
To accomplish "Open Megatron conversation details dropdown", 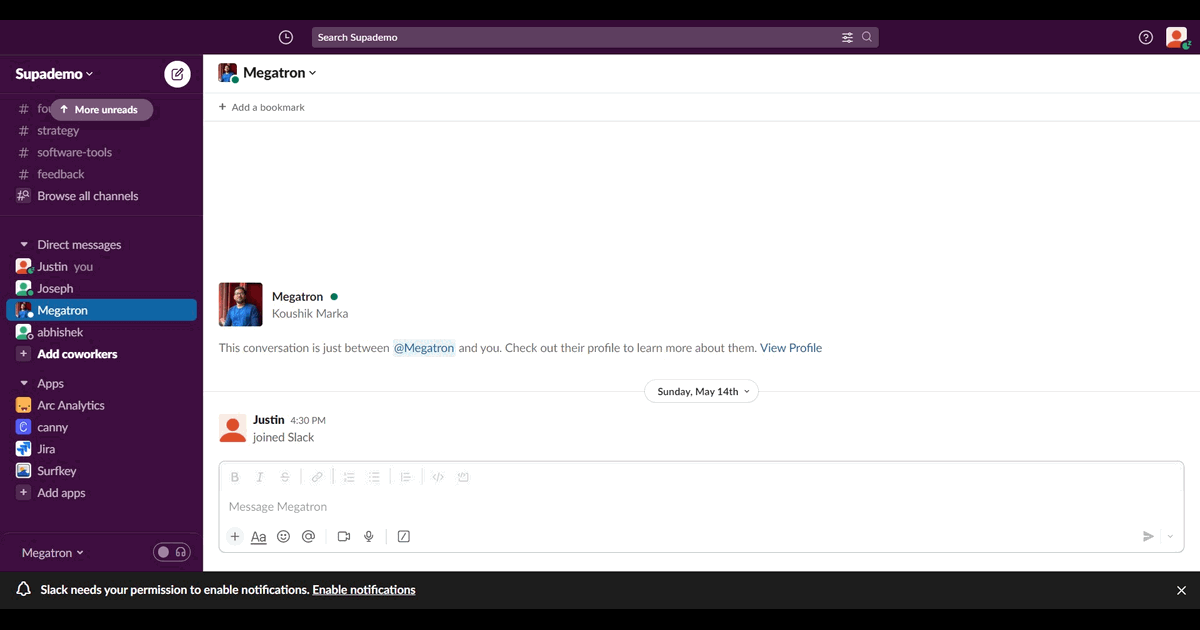I will coord(280,73).
